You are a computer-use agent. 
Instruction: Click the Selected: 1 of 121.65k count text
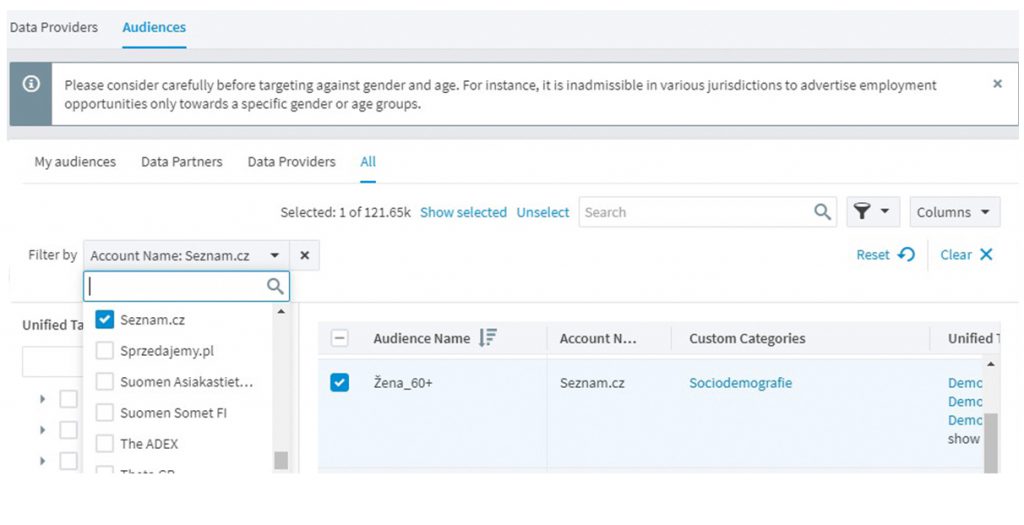coord(345,212)
